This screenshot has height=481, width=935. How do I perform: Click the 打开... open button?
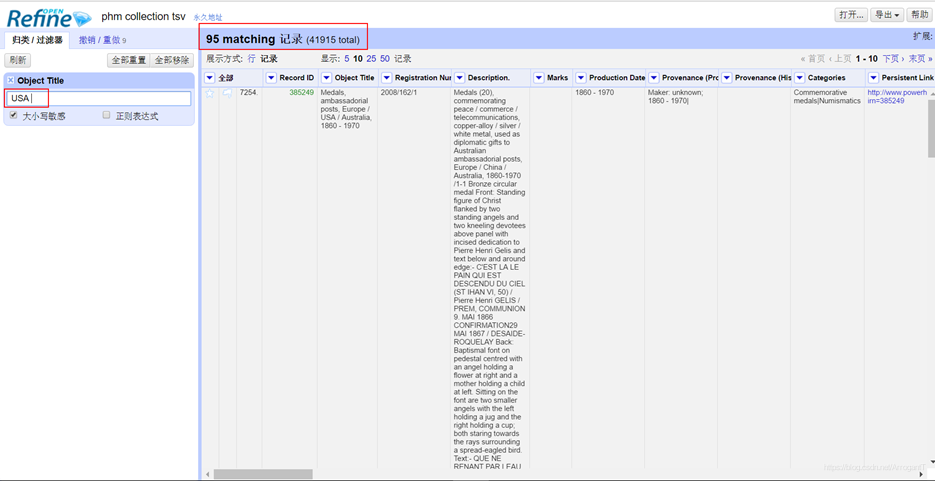pyautogui.click(x=851, y=15)
